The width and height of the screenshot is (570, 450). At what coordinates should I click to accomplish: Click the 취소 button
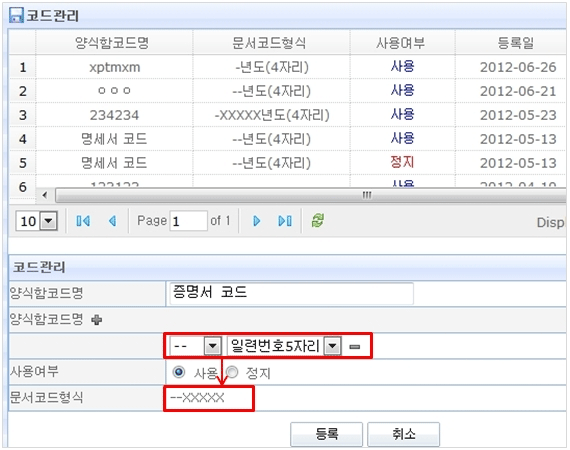point(404,434)
